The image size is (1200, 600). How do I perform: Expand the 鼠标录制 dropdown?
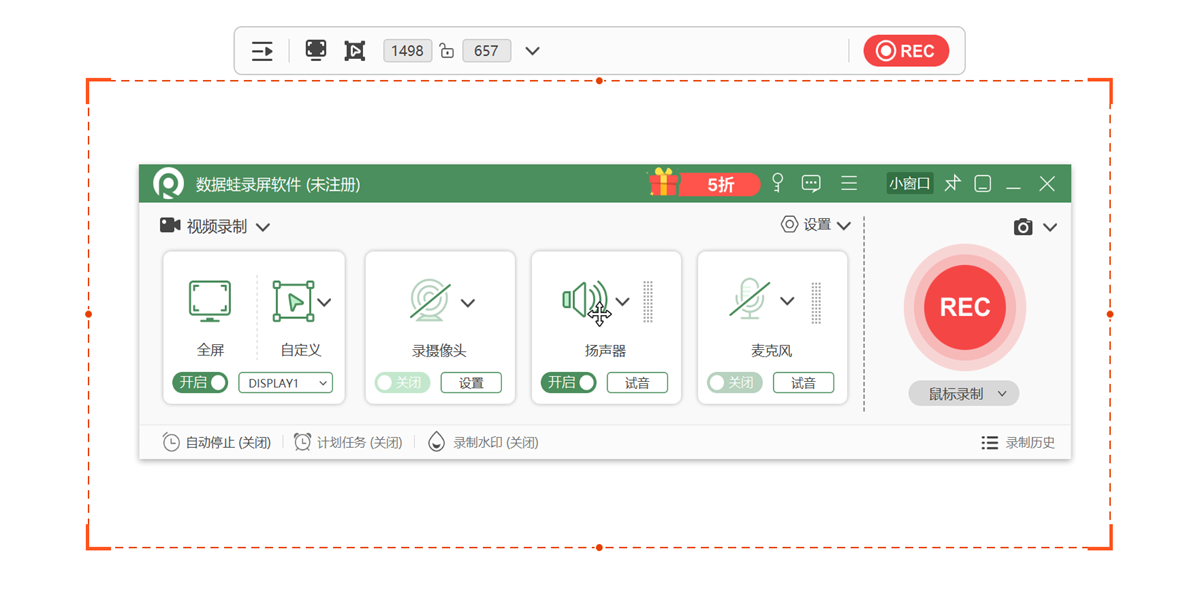(x=964, y=394)
